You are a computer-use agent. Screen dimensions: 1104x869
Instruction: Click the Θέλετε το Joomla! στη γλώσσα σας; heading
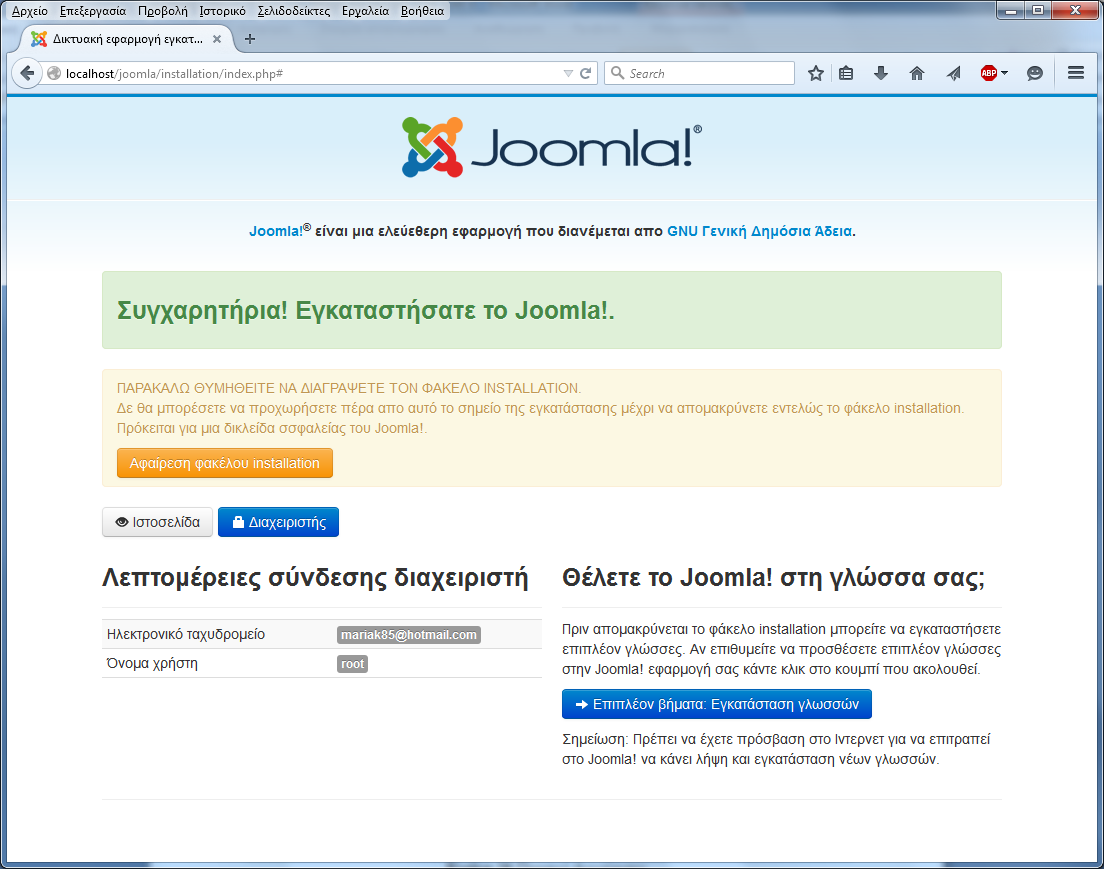coord(773,577)
